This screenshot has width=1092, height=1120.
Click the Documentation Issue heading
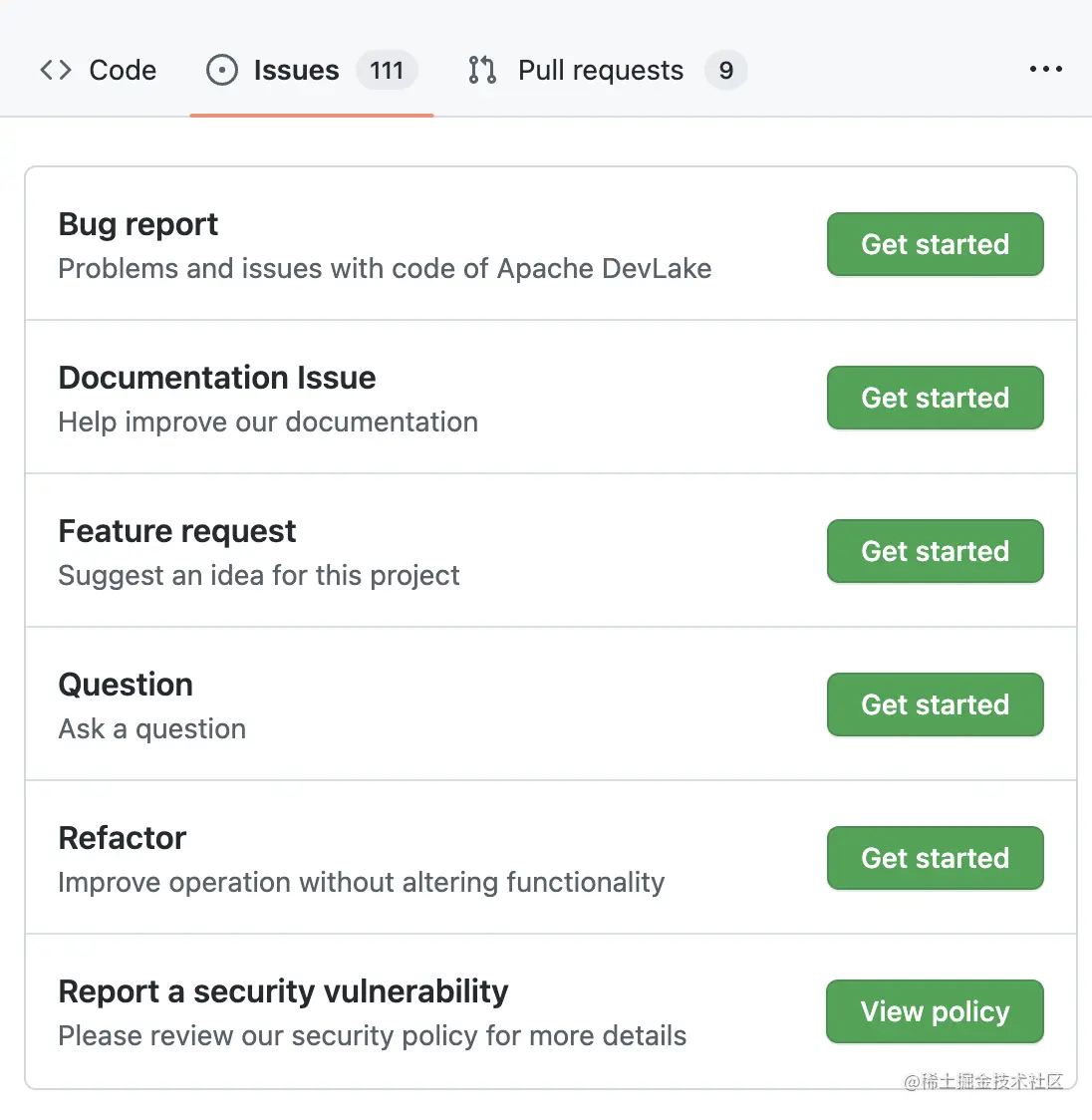click(216, 378)
